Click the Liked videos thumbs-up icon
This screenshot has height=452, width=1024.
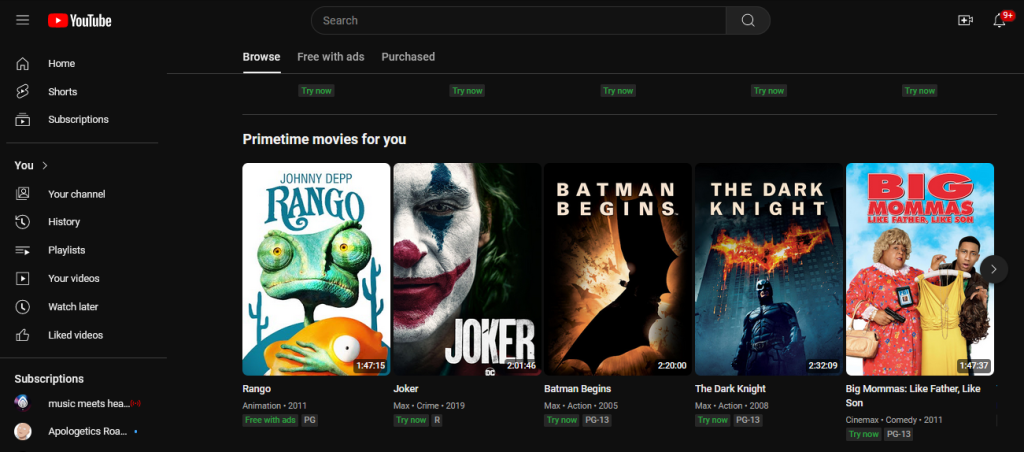(23, 335)
